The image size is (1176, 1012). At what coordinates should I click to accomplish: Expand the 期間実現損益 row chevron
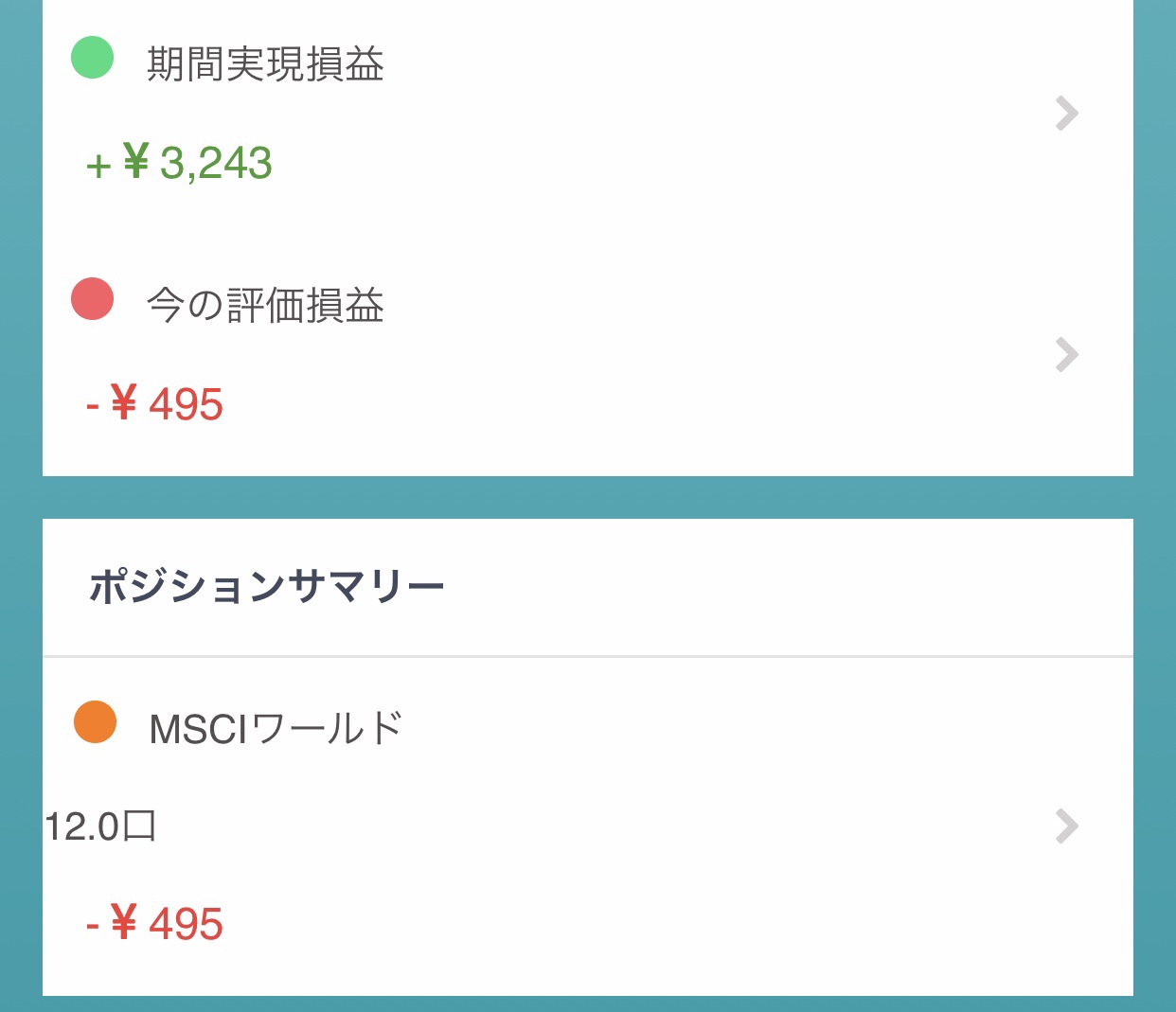[1066, 114]
